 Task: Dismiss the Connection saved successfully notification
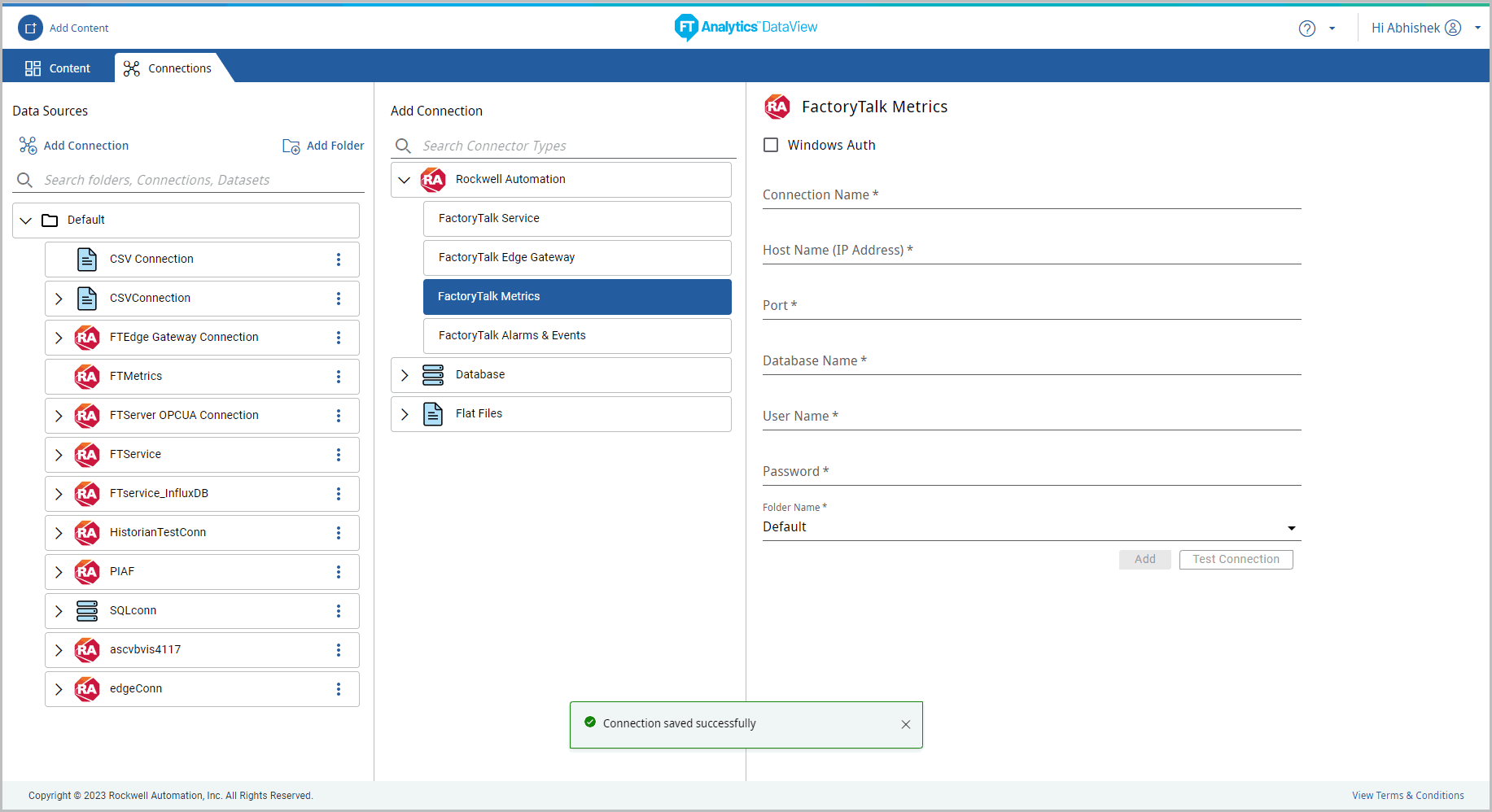(x=905, y=724)
